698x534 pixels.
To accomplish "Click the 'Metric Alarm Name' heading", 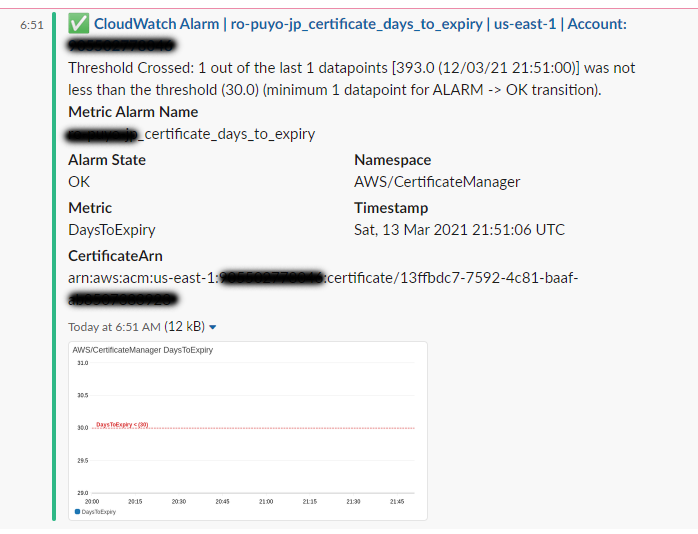I will [x=133, y=112].
